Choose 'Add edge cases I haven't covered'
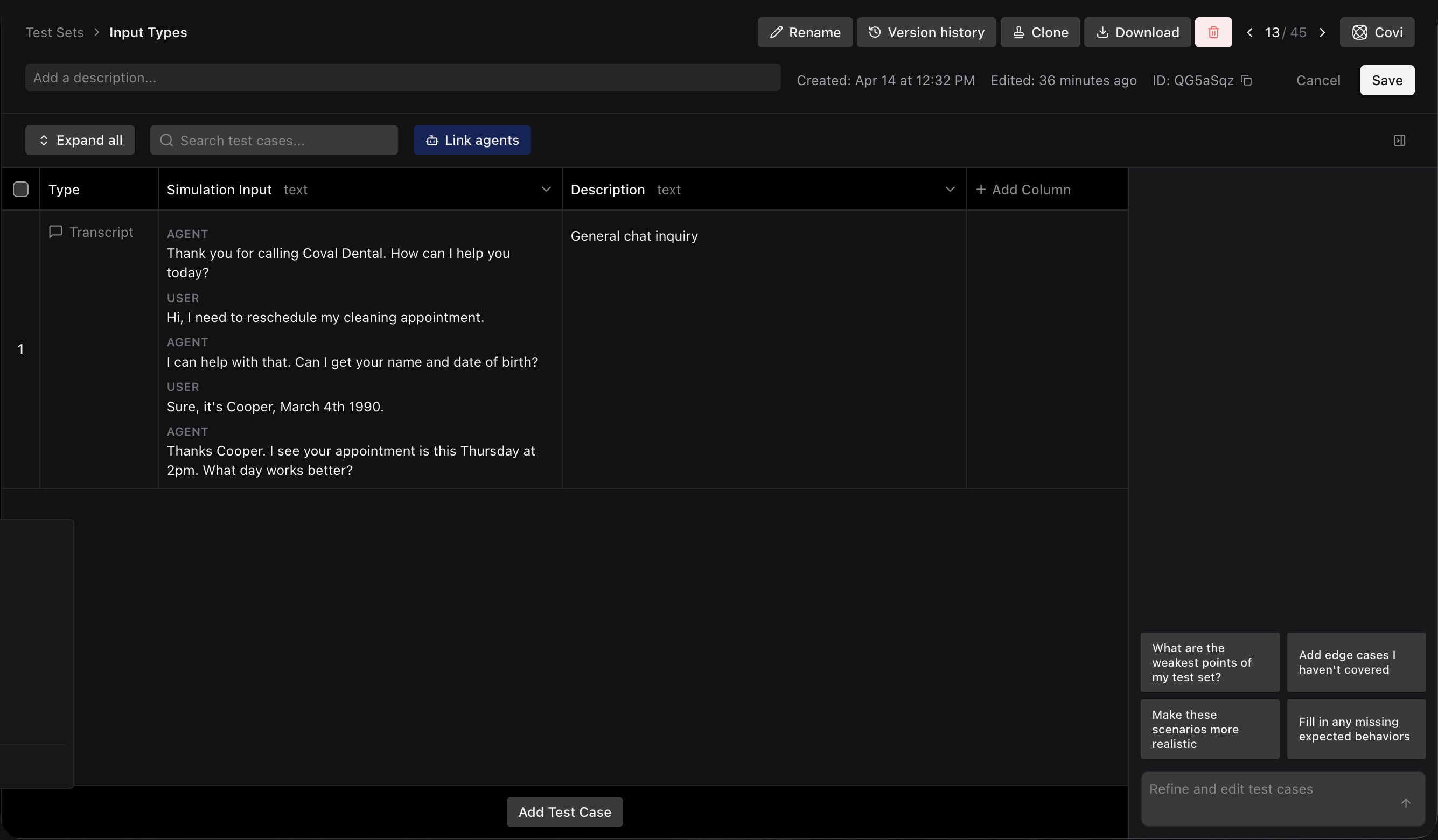The width and height of the screenshot is (1438, 840). 1356,662
